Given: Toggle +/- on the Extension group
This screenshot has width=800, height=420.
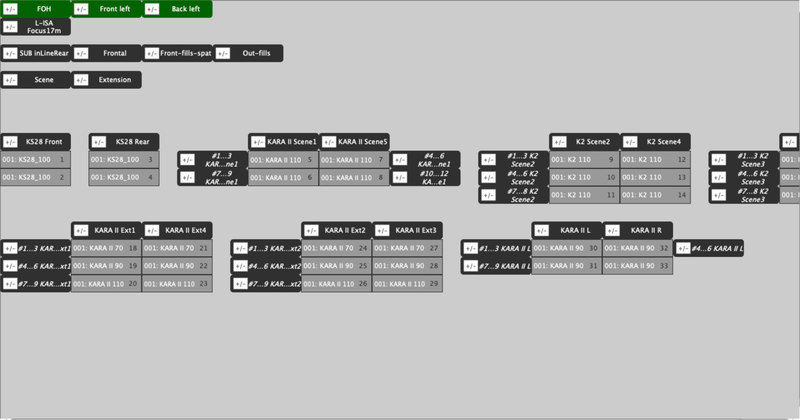Looking at the screenshot, I should point(81,80).
